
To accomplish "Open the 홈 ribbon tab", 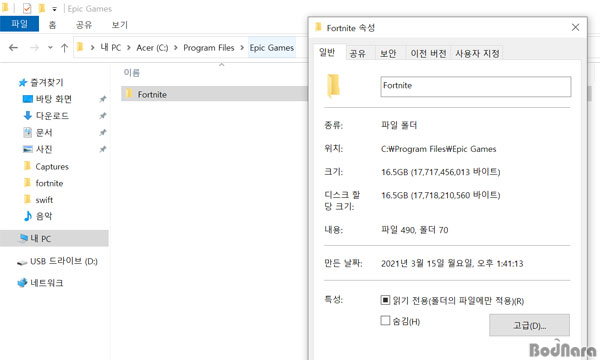I will (52, 25).
